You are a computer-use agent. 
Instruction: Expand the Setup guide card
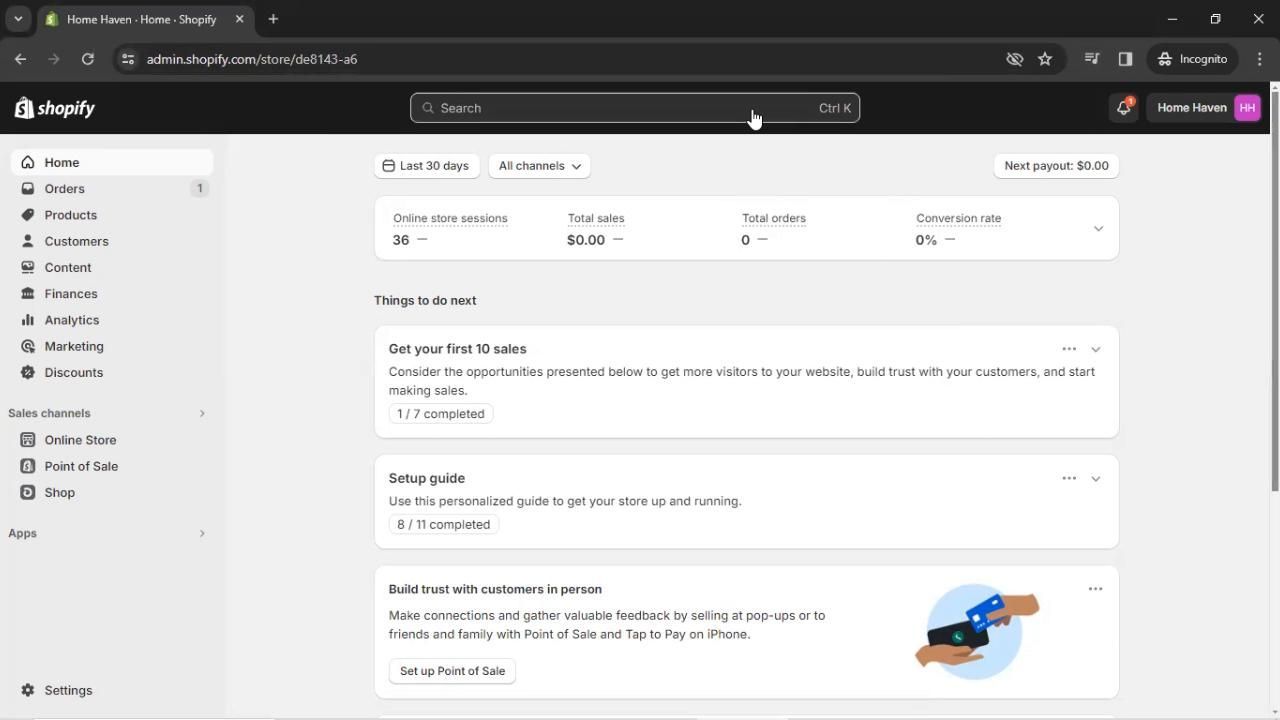pos(1096,478)
